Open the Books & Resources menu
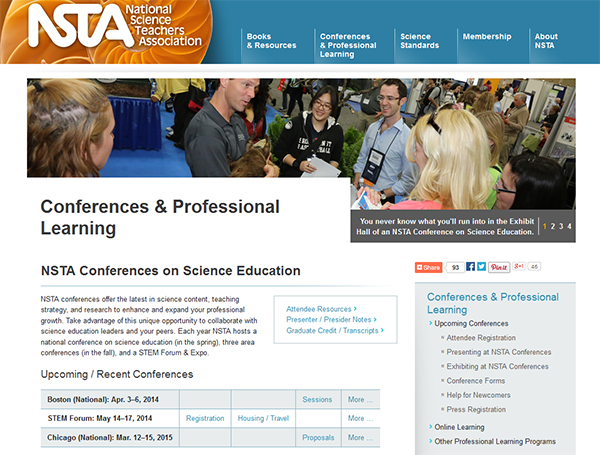This screenshot has width=600, height=455. coord(271,41)
